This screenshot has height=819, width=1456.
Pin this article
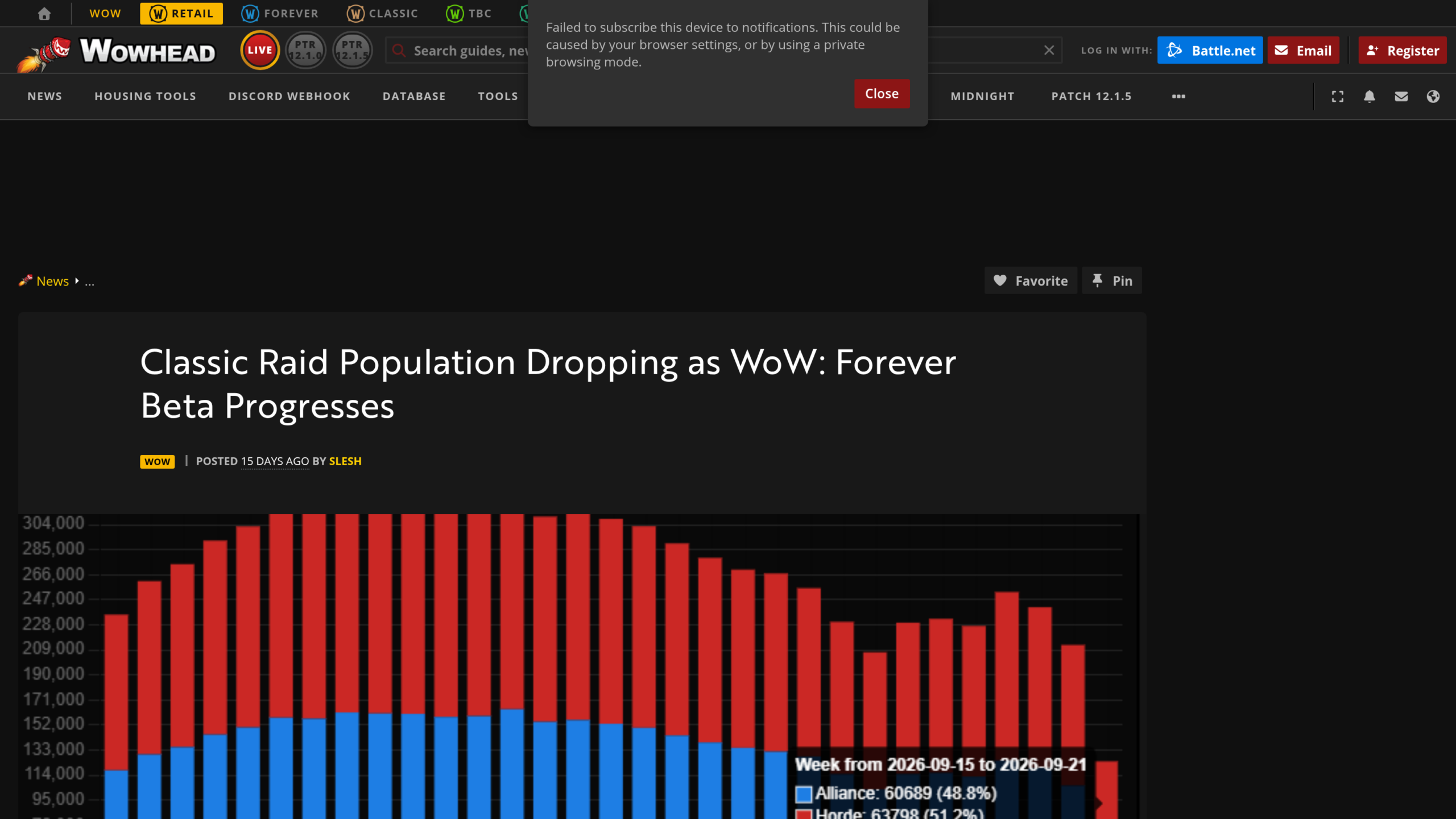pos(1111,280)
